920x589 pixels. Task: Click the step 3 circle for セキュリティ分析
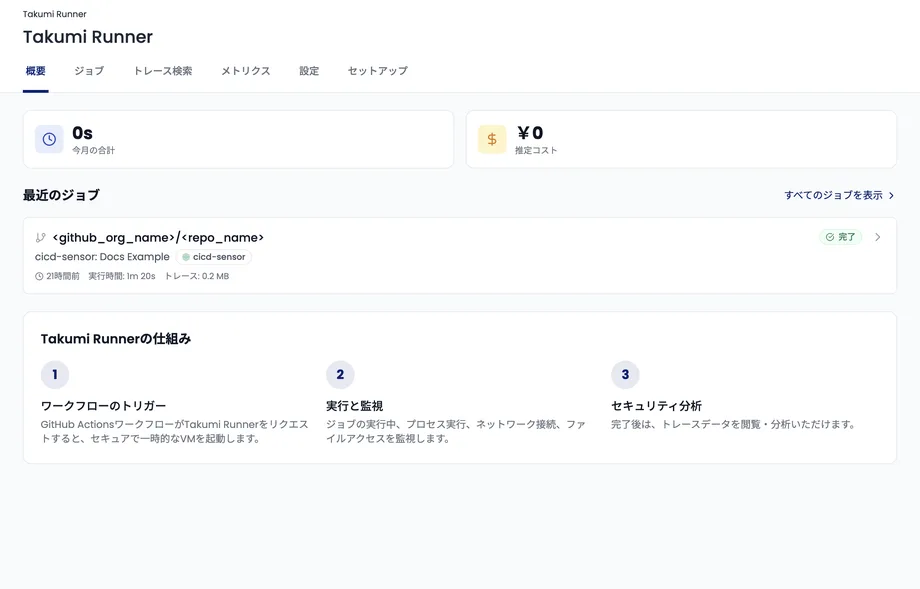tap(625, 374)
